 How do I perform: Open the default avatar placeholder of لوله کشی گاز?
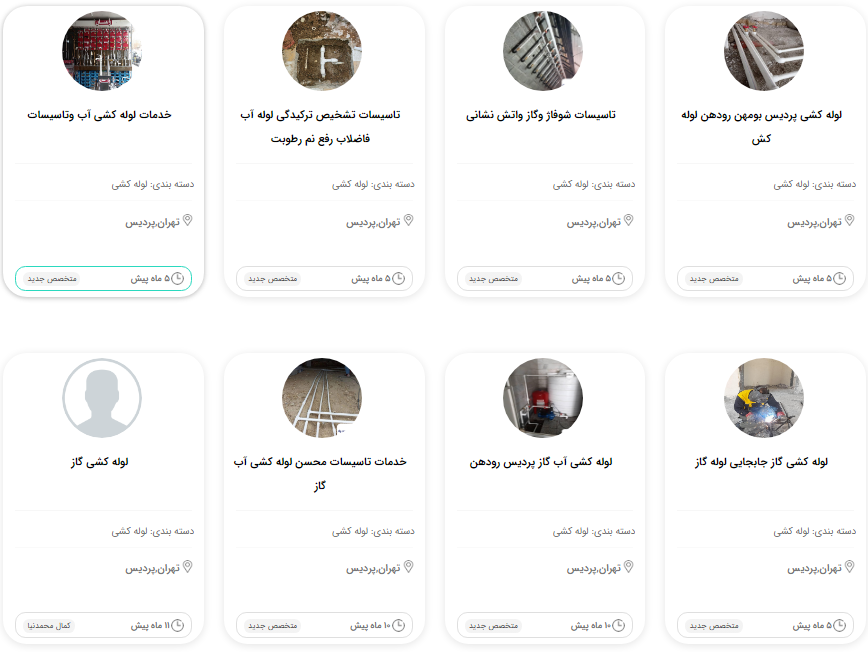pyautogui.click(x=102, y=398)
